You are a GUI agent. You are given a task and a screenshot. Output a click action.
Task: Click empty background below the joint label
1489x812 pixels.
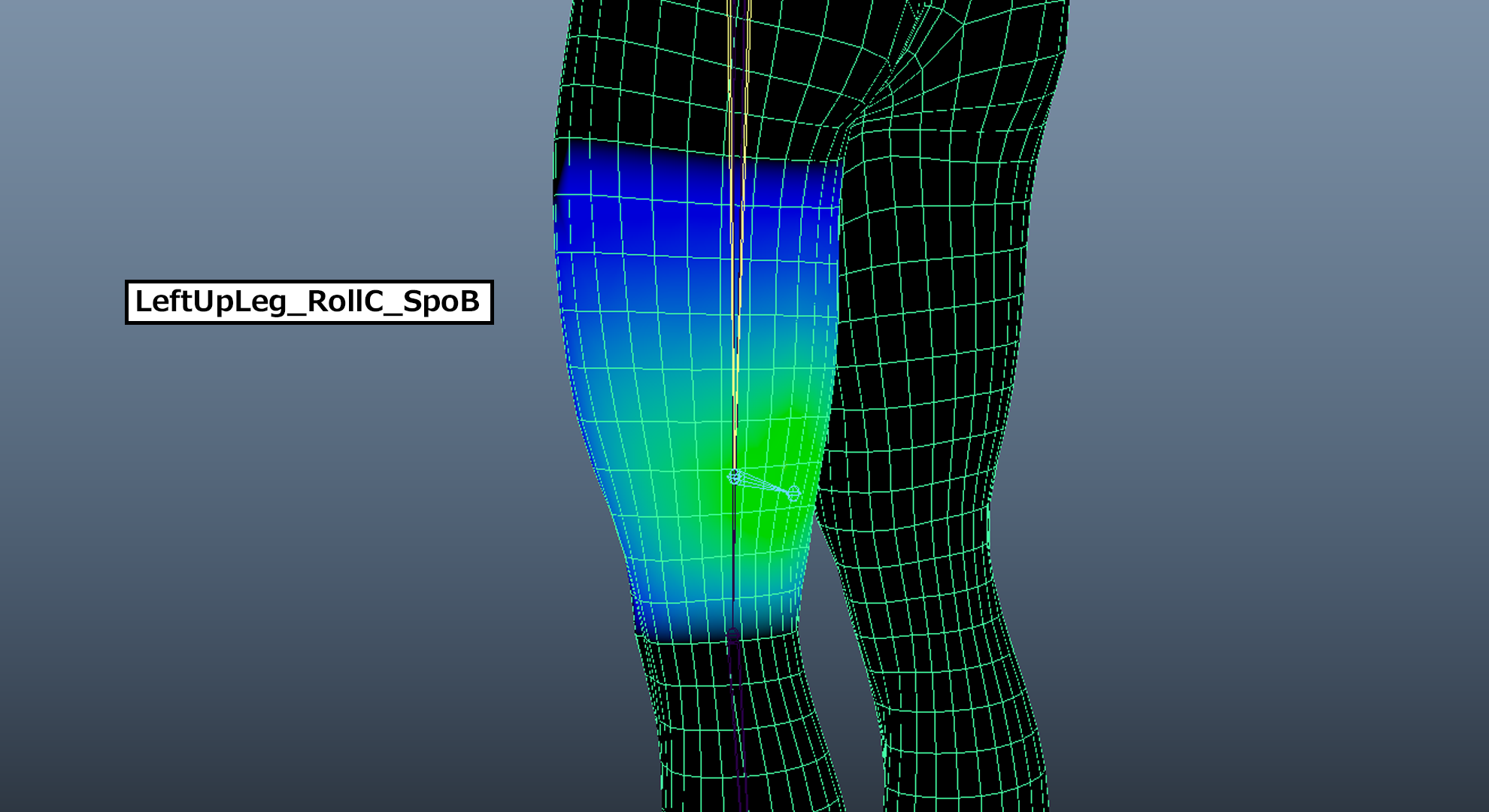[308, 489]
